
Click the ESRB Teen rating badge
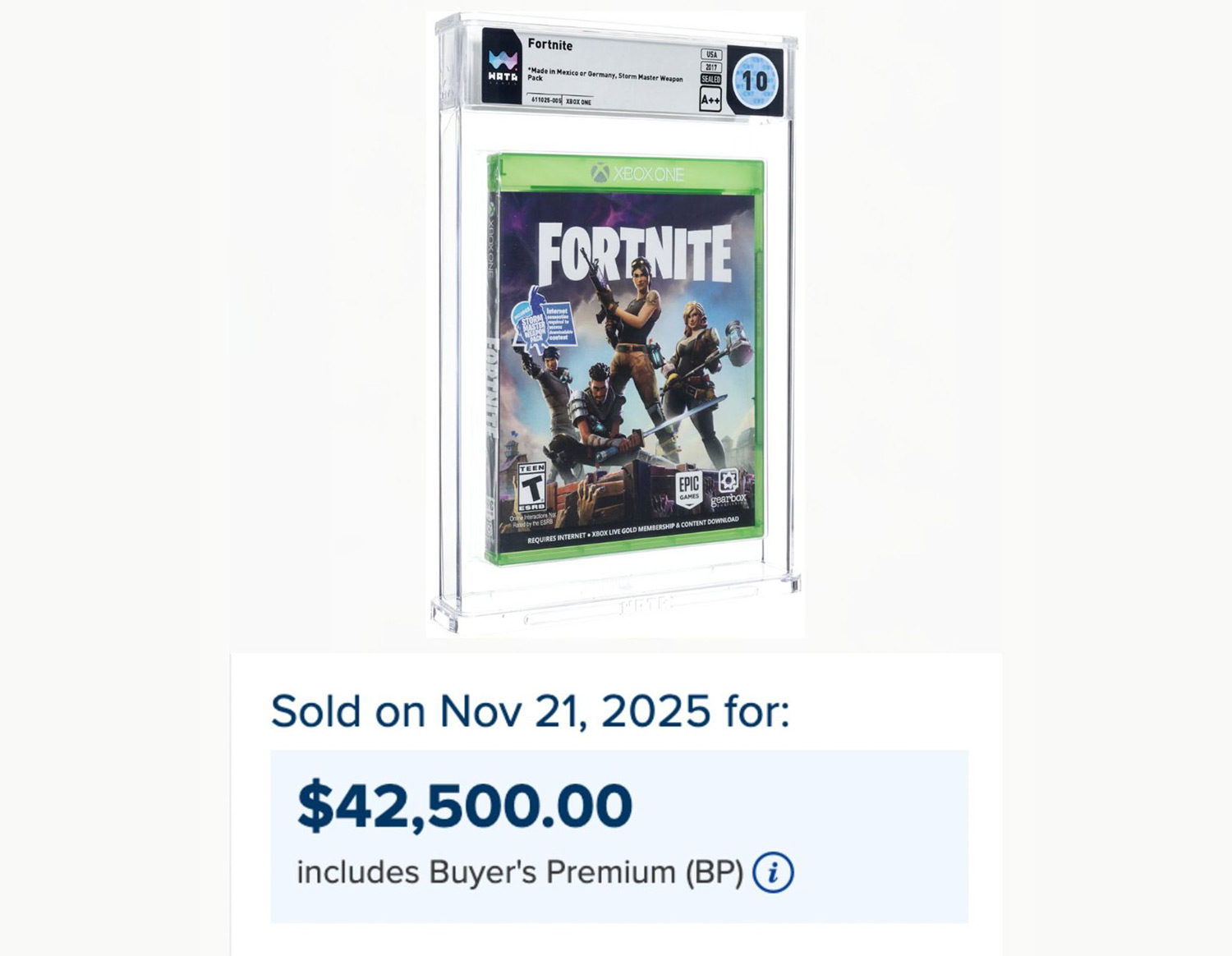coord(531,487)
